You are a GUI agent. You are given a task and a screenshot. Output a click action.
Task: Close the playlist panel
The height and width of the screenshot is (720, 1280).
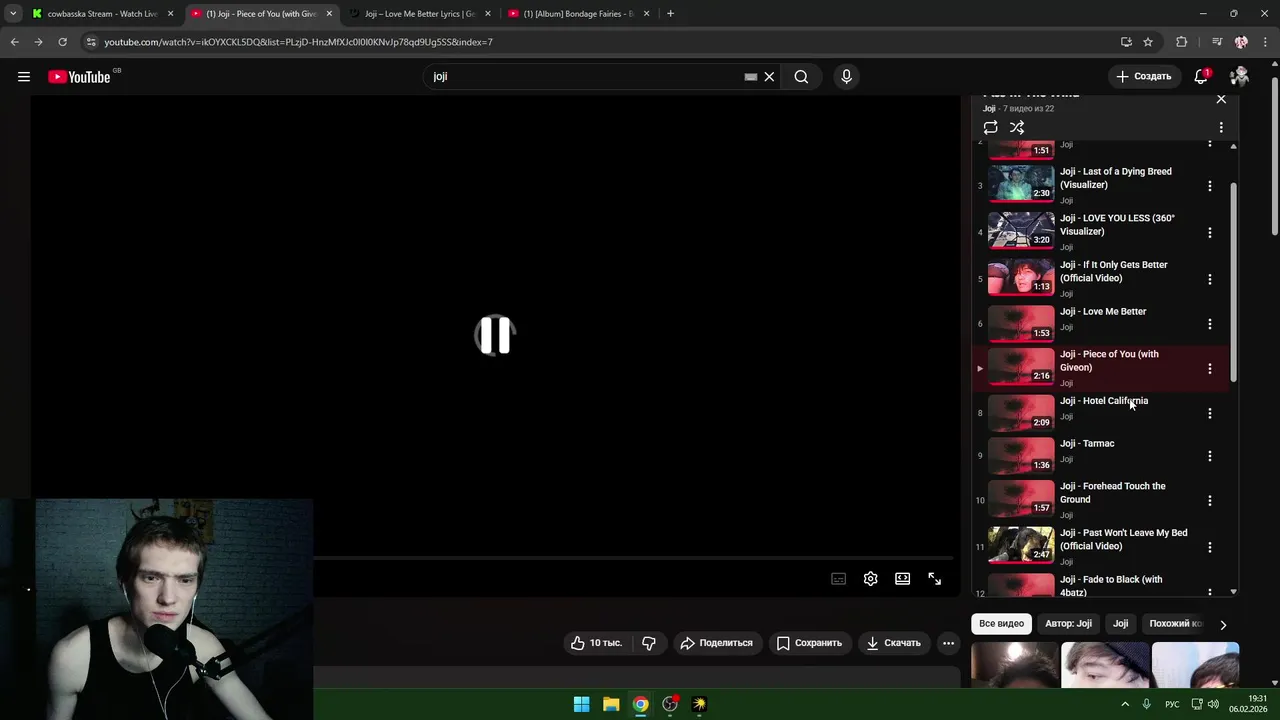1221,99
